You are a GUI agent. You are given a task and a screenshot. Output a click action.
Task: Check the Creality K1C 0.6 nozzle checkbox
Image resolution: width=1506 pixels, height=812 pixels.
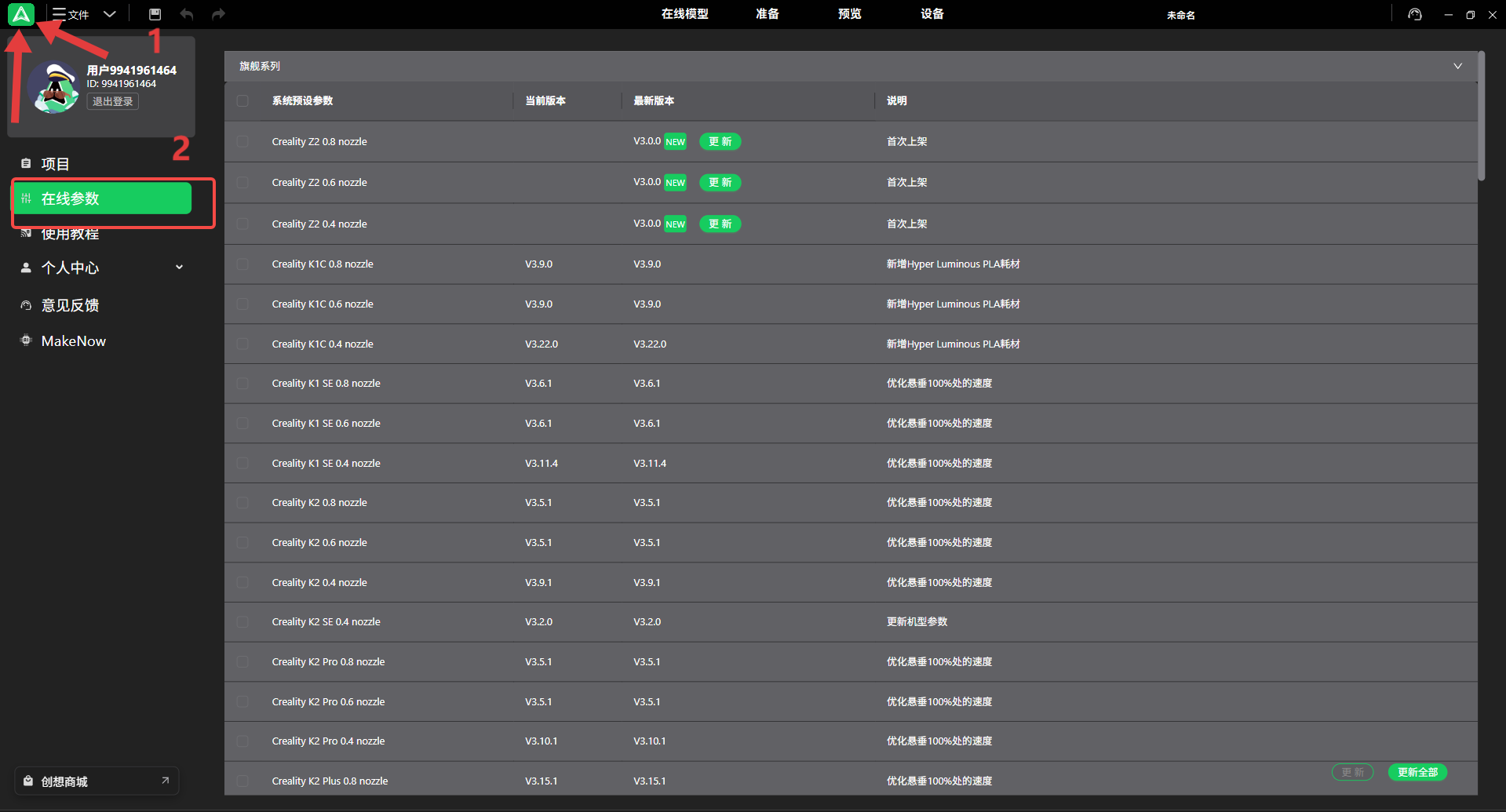[242, 304]
